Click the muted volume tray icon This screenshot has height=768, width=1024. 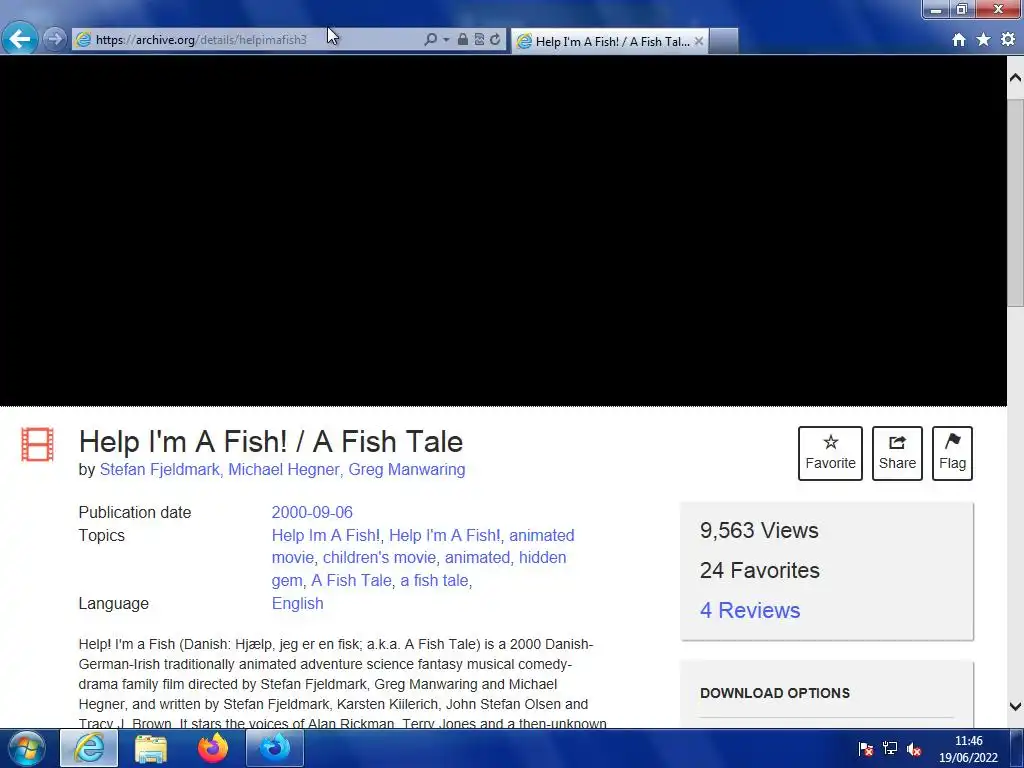[914, 749]
